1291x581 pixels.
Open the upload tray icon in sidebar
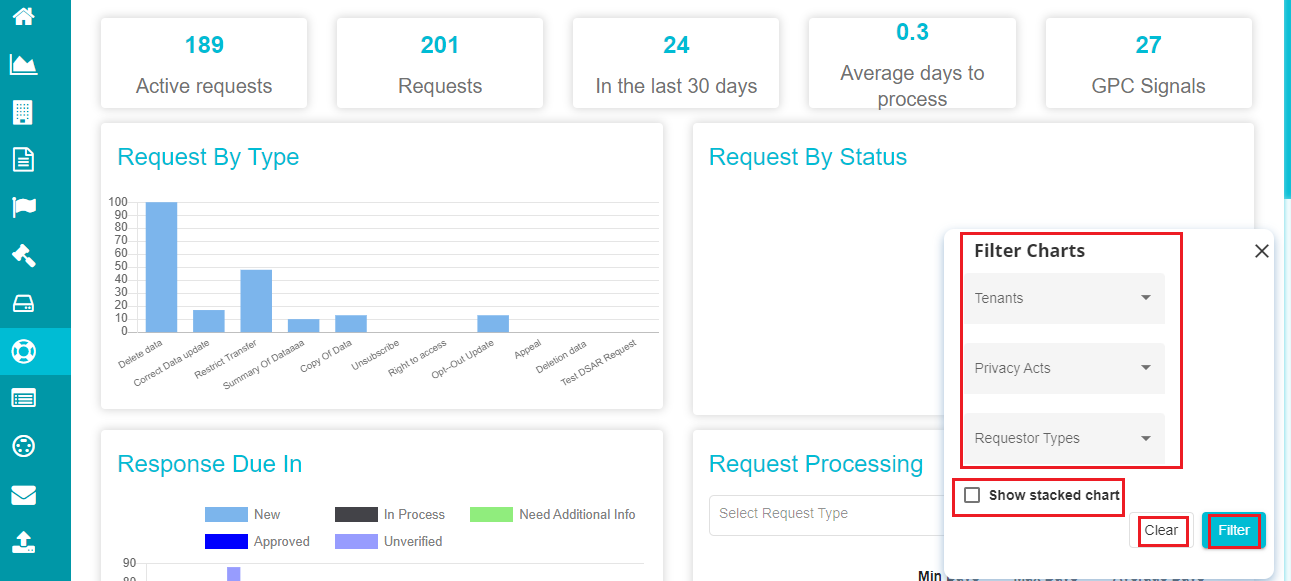pyautogui.click(x=23, y=542)
